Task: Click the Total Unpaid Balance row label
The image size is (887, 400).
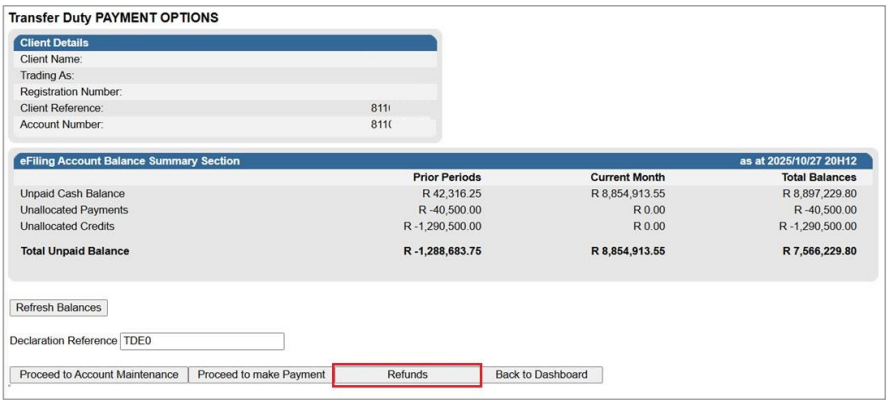Action: coord(75,251)
